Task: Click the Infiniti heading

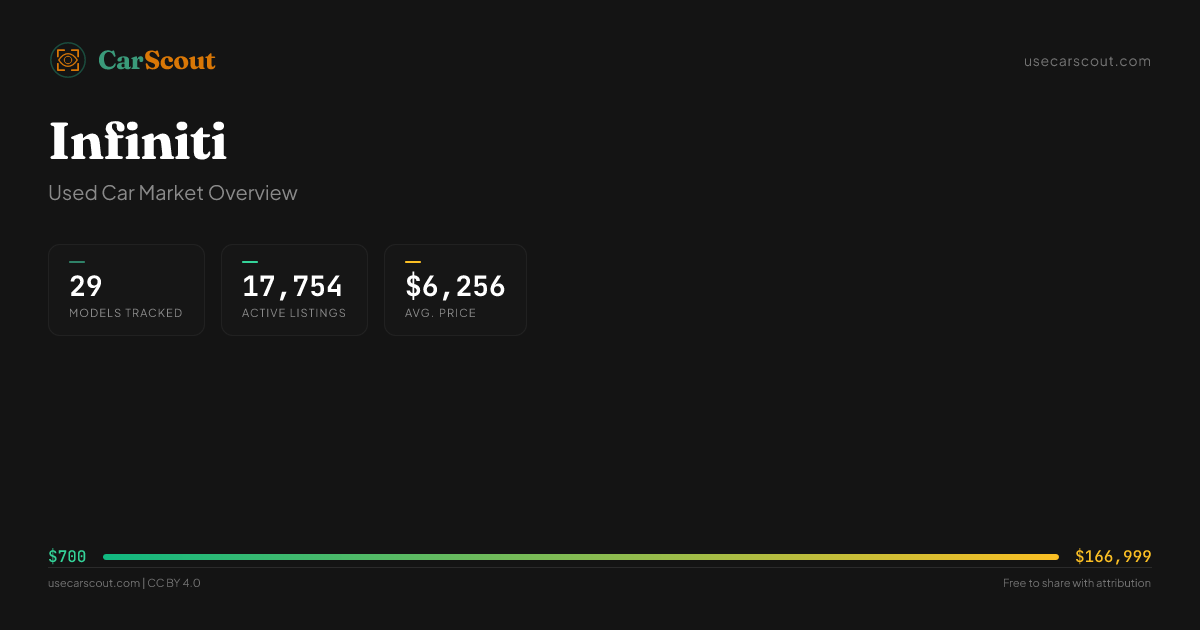Action: (x=138, y=142)
